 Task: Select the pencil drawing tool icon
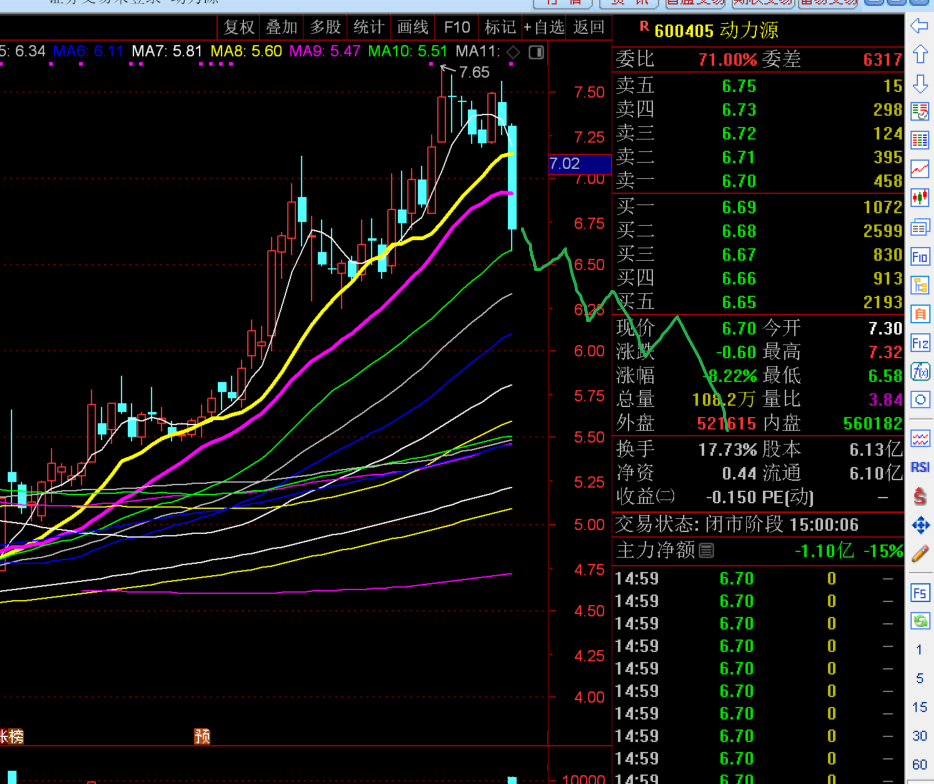pyautogui.click(x=920, y=553)
